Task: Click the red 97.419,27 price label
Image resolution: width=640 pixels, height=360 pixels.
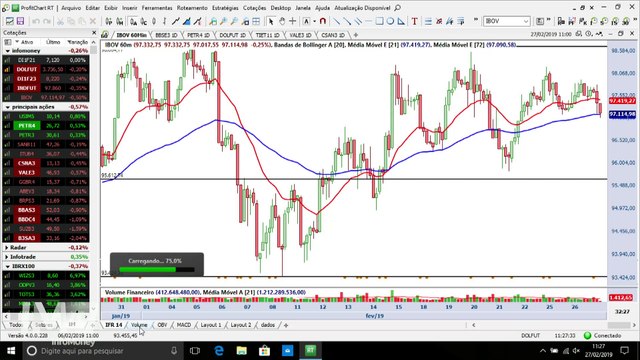Action: click(x=622, y=101)
